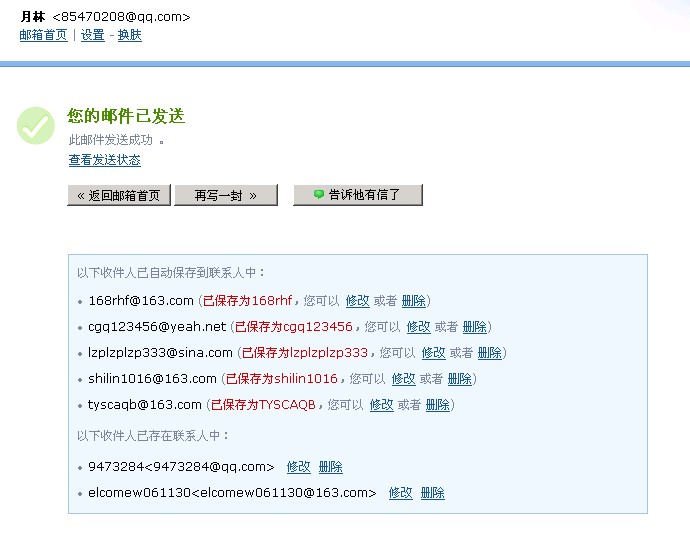This screenshot has width=690, height=551.
Task: Click chat bubble icon on 告诉他有信了 button
Action: click(319, 195)
